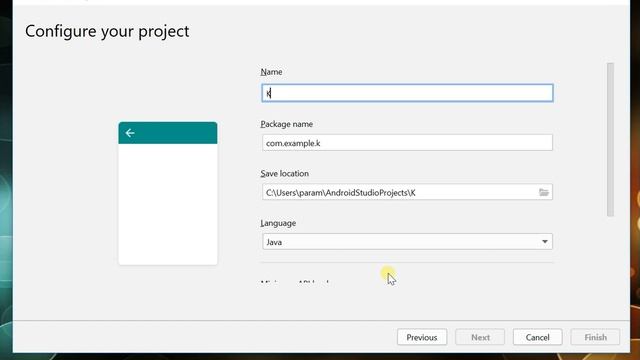Viewport: 640px width, 360px height.
Task: Click the Cancel button
Action: pos(538,337)
